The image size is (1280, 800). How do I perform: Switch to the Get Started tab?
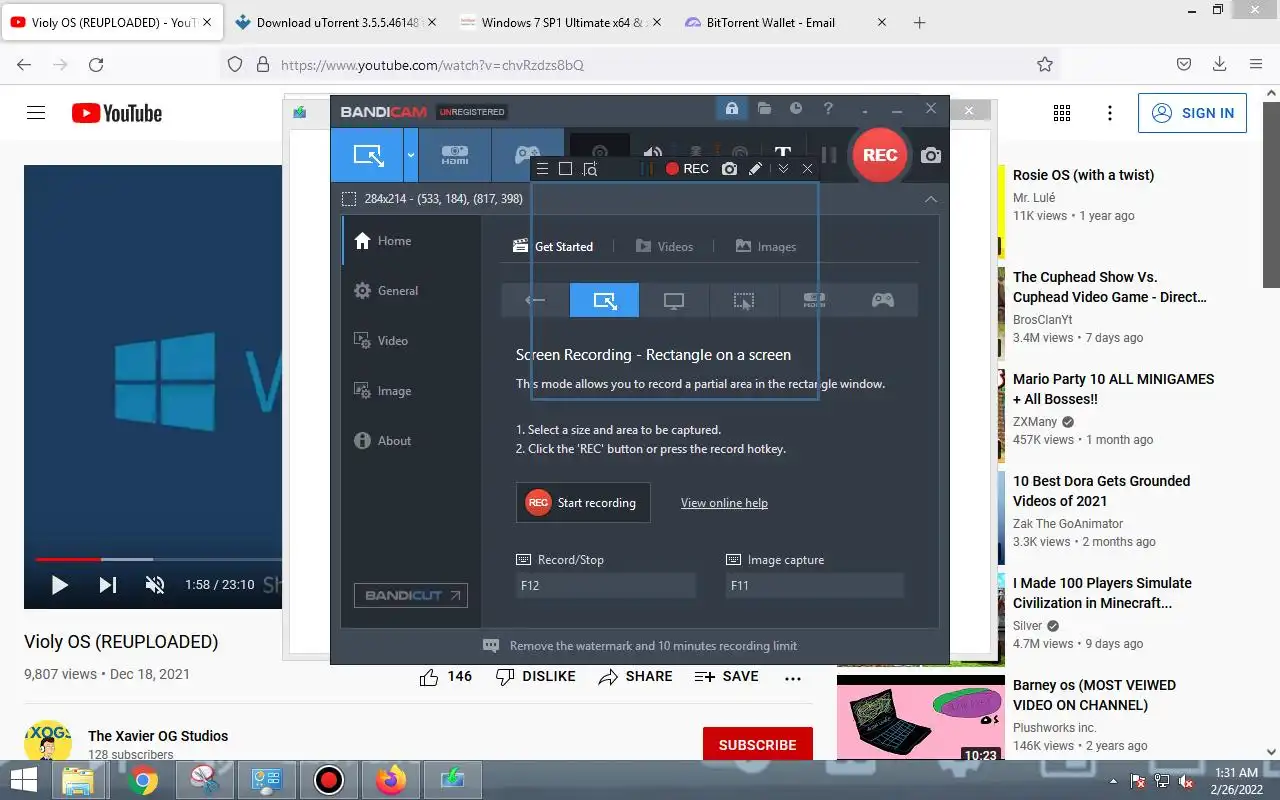(553, 246)
